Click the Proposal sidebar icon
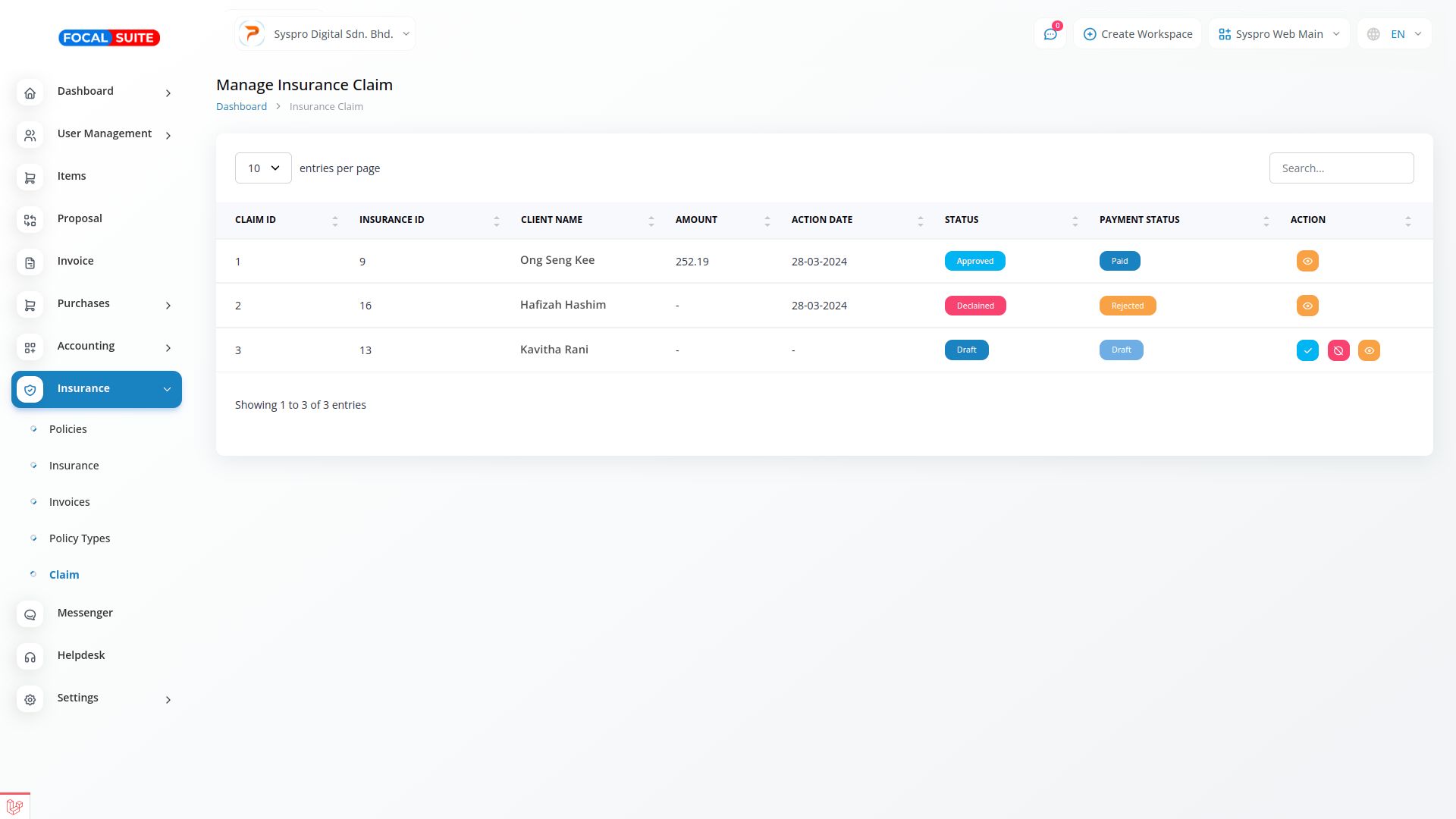This screenshot has height=819, width=1456. 30,221
